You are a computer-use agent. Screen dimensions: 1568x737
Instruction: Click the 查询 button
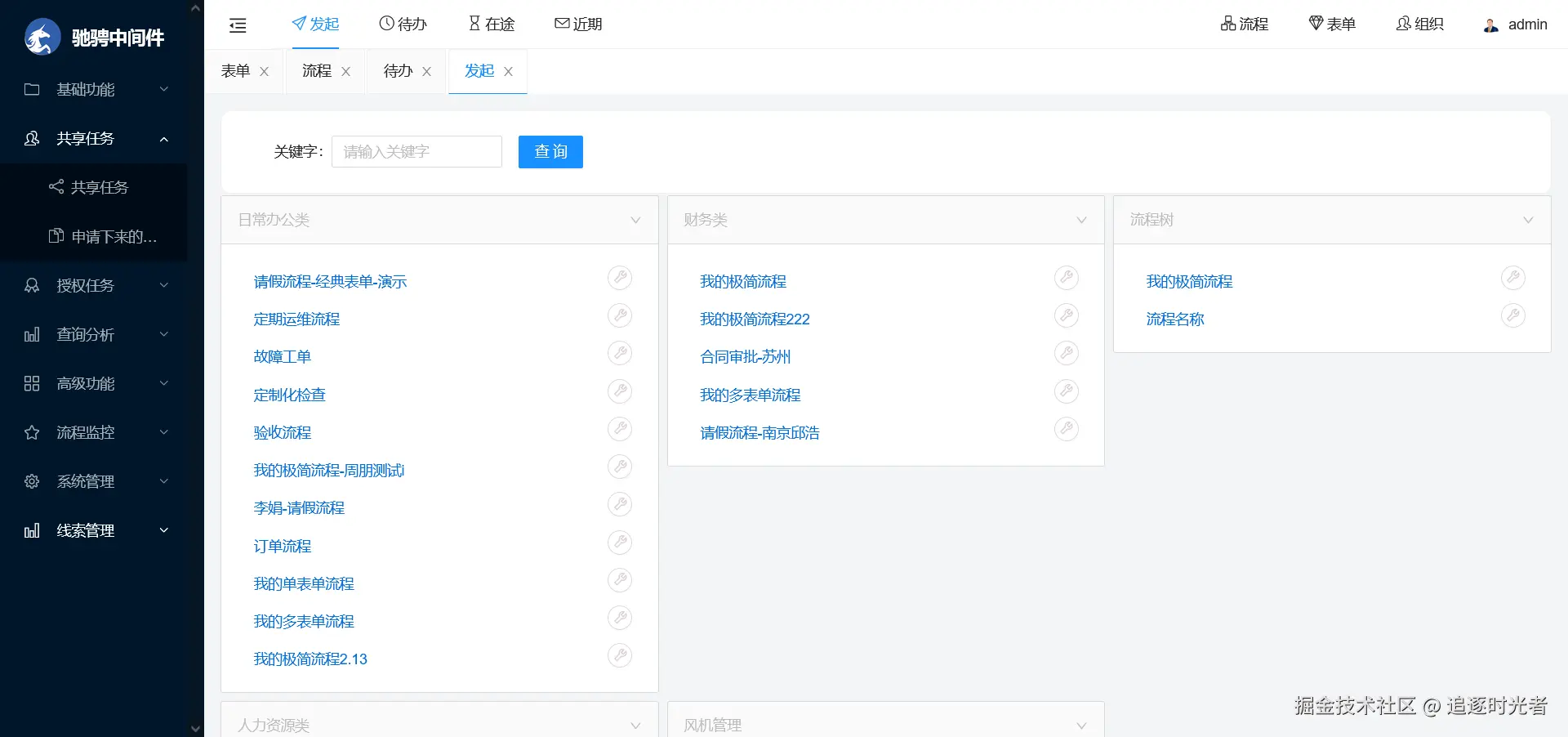550,152
